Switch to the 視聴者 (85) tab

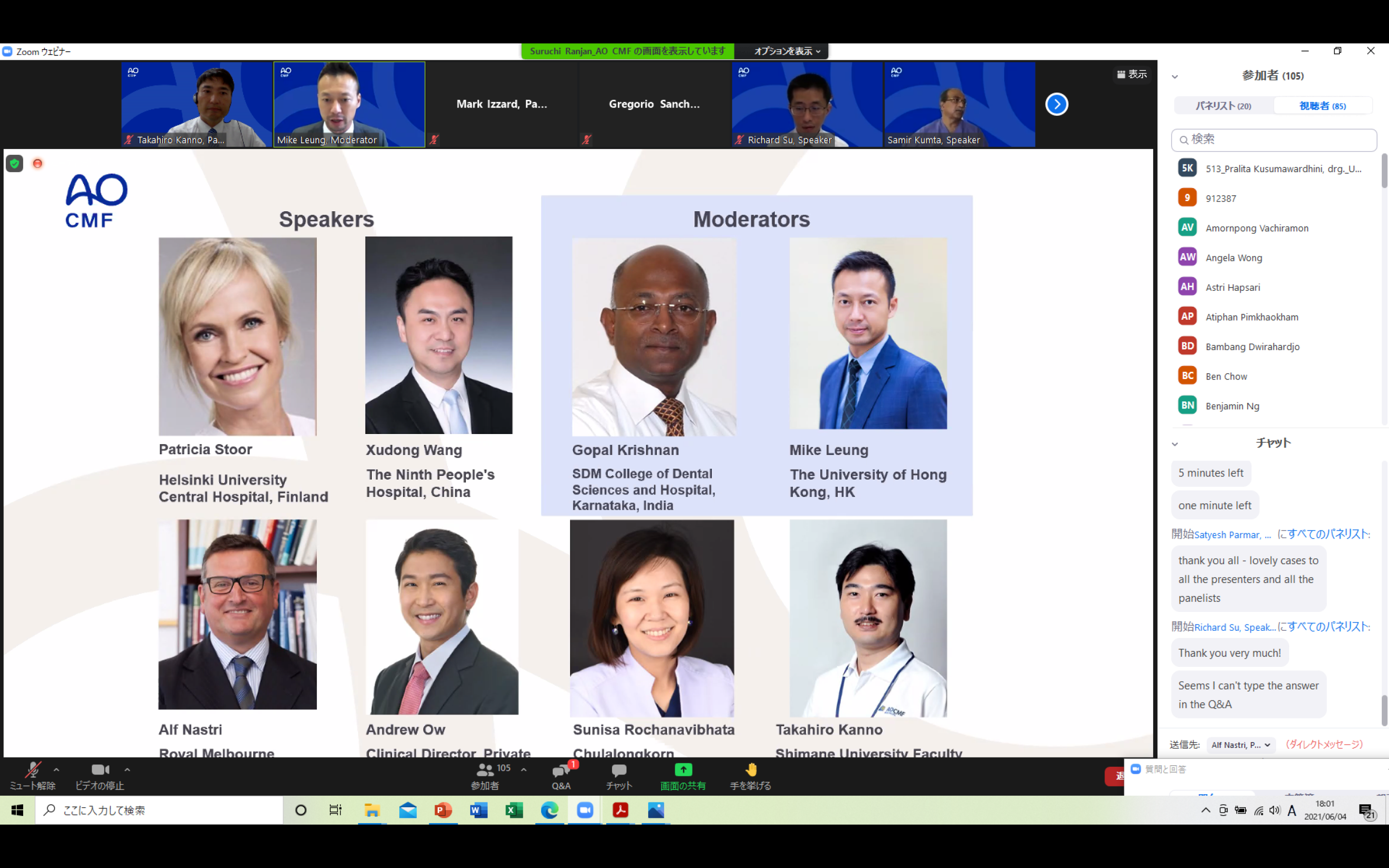[1322, 106]
